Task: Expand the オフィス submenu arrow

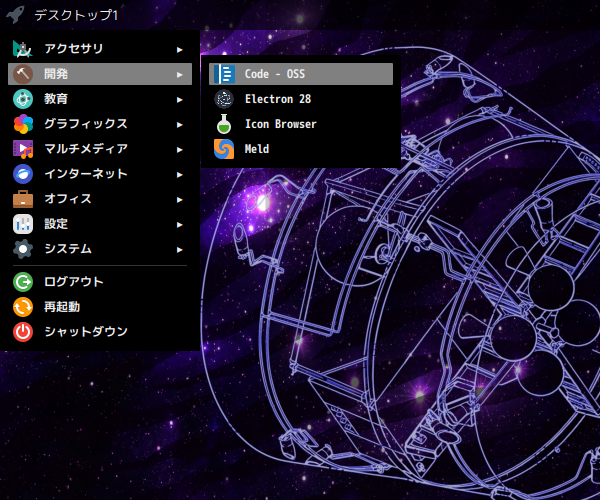Action: [179, 200]
